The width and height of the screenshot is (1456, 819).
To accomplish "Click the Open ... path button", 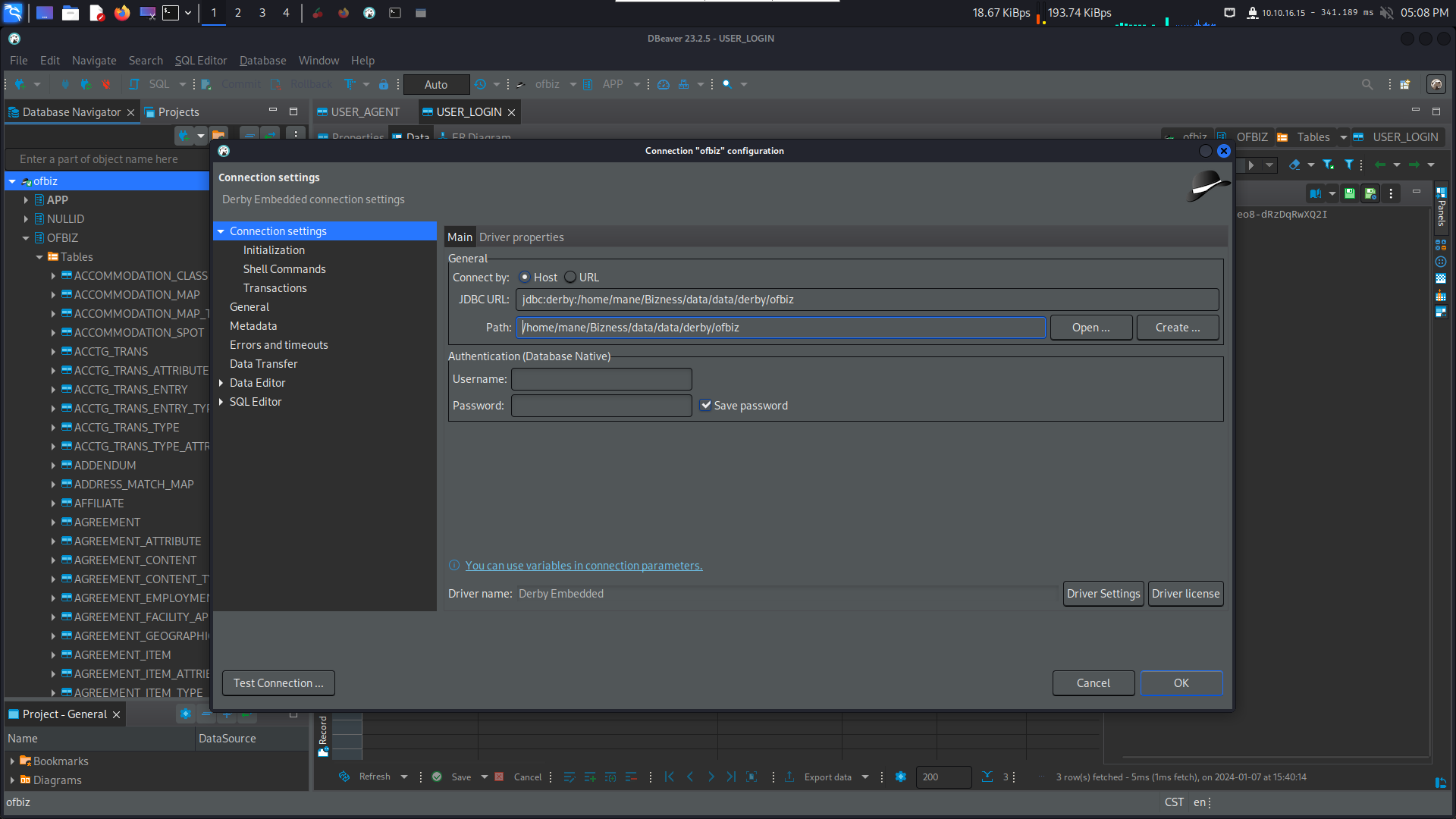I will 1091,328.
